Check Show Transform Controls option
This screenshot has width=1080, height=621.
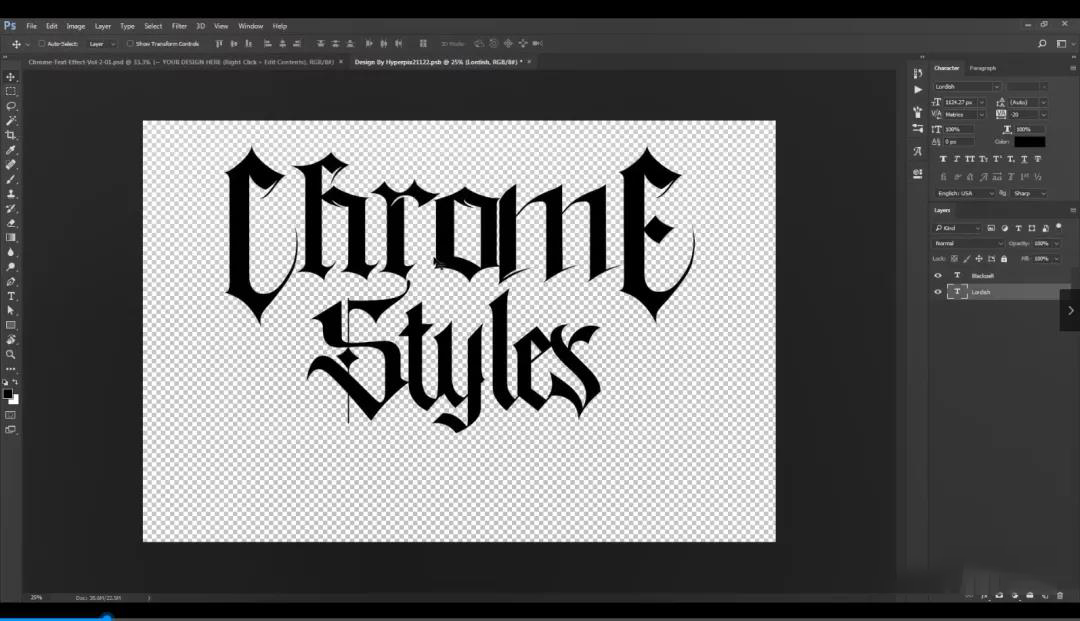click(x=130, y=44)
